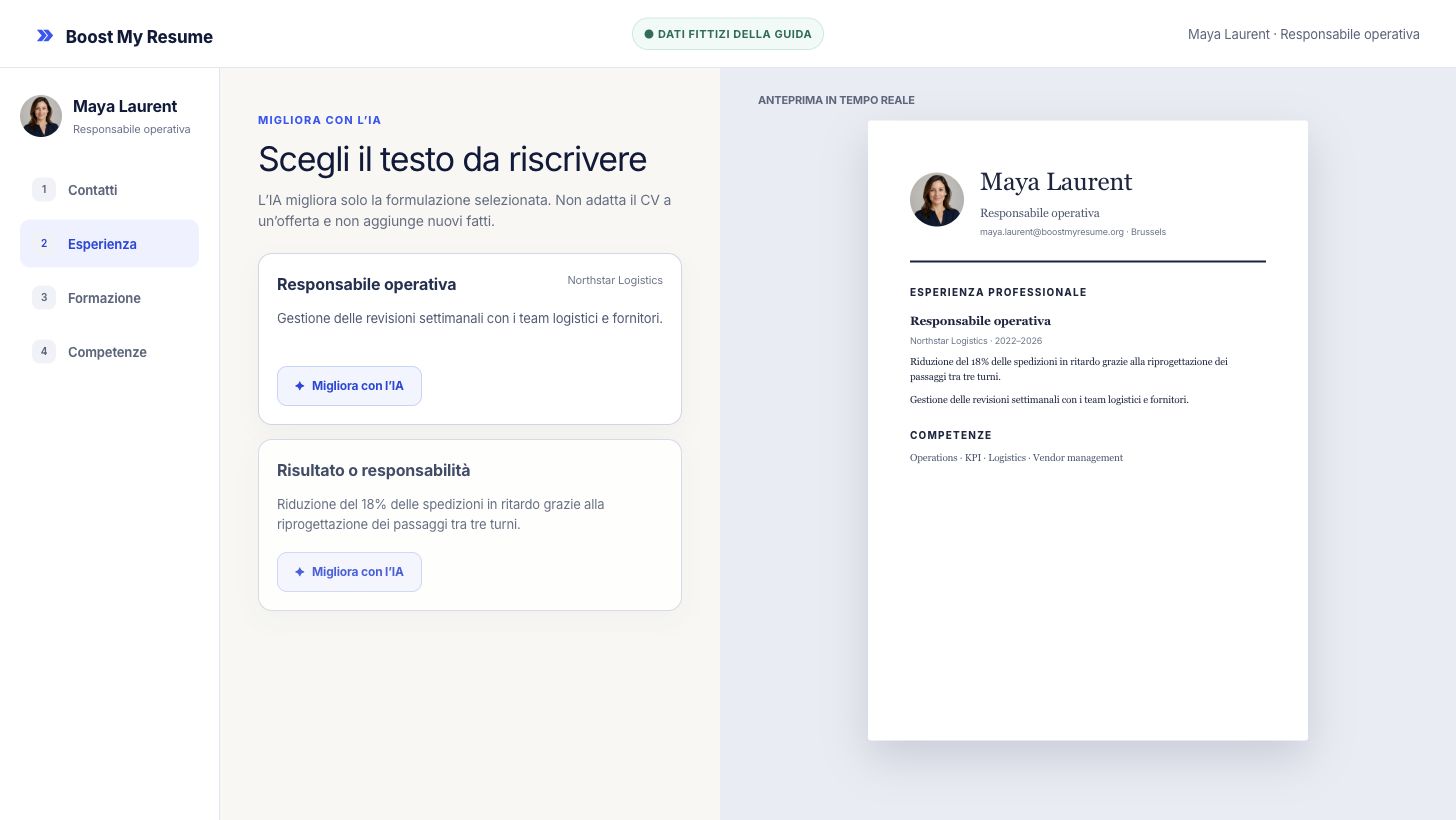Viewport: 1456px width, 820px height.
Task: Click Responsabile operativa job title in preview
Action: [980, 321]
